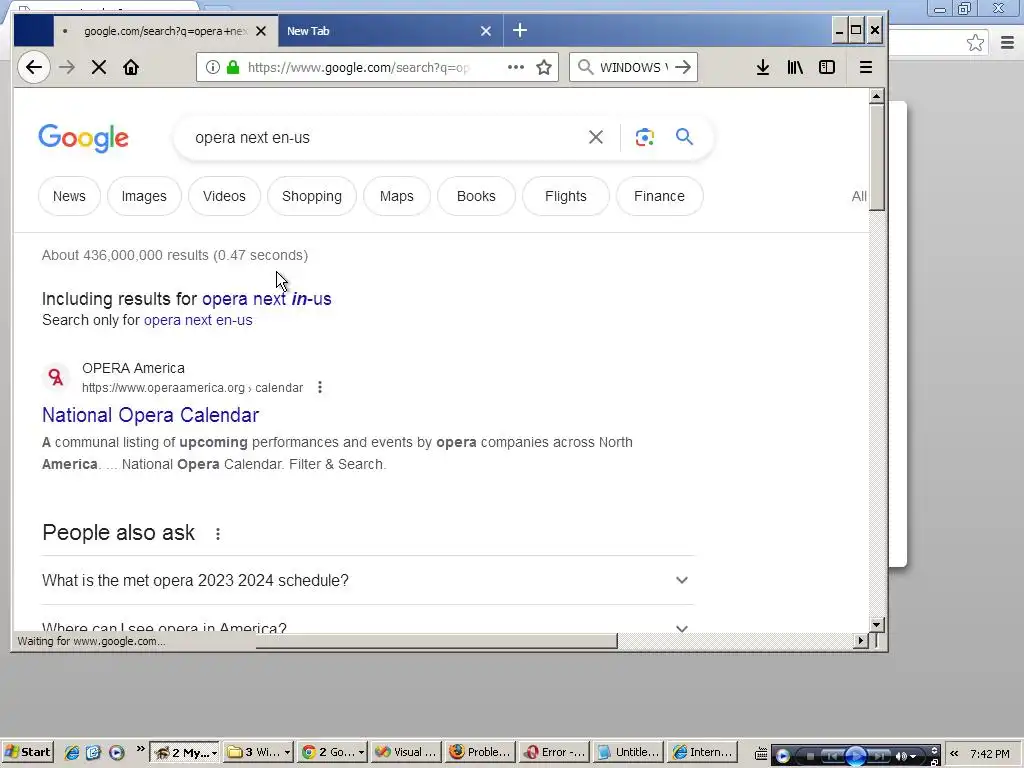Viewport: 1024px width, 768px height.
Task: Open the menu in background Chrome window
Action: coord(1007,43)
